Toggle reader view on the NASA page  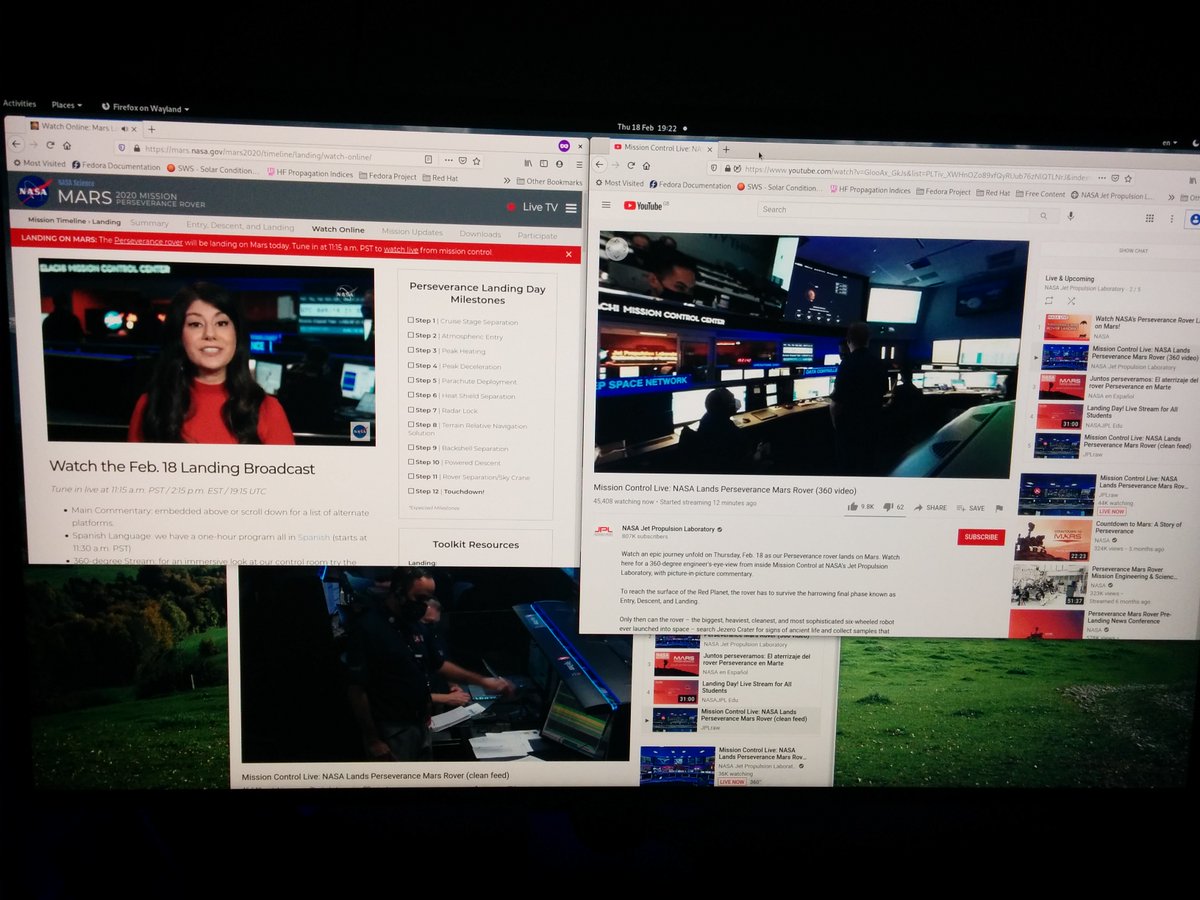[428, 159]
